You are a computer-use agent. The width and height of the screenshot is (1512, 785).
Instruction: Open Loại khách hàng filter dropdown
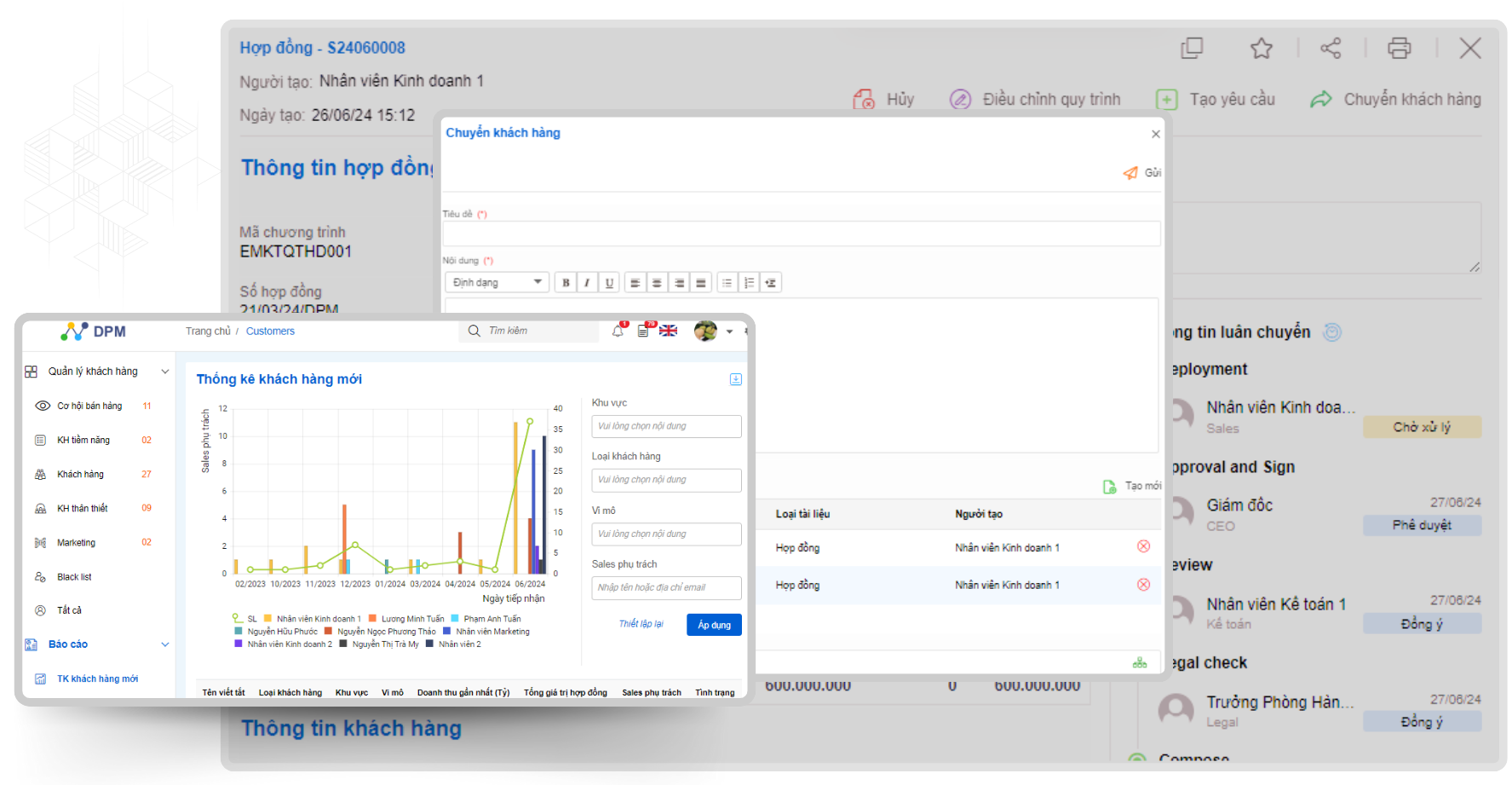(666, 480)
